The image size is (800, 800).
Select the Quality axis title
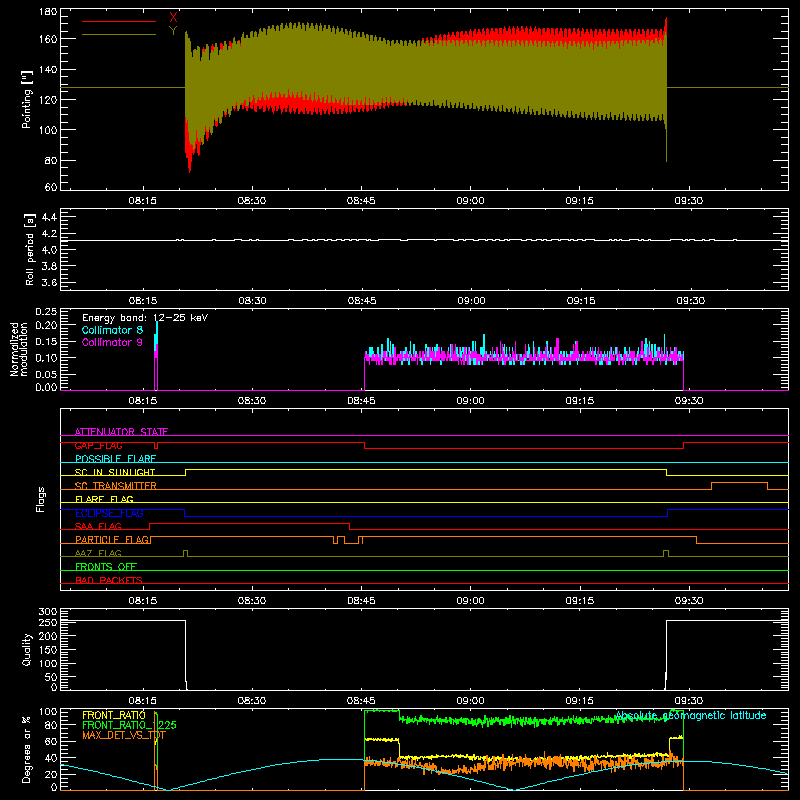(27, 649)
